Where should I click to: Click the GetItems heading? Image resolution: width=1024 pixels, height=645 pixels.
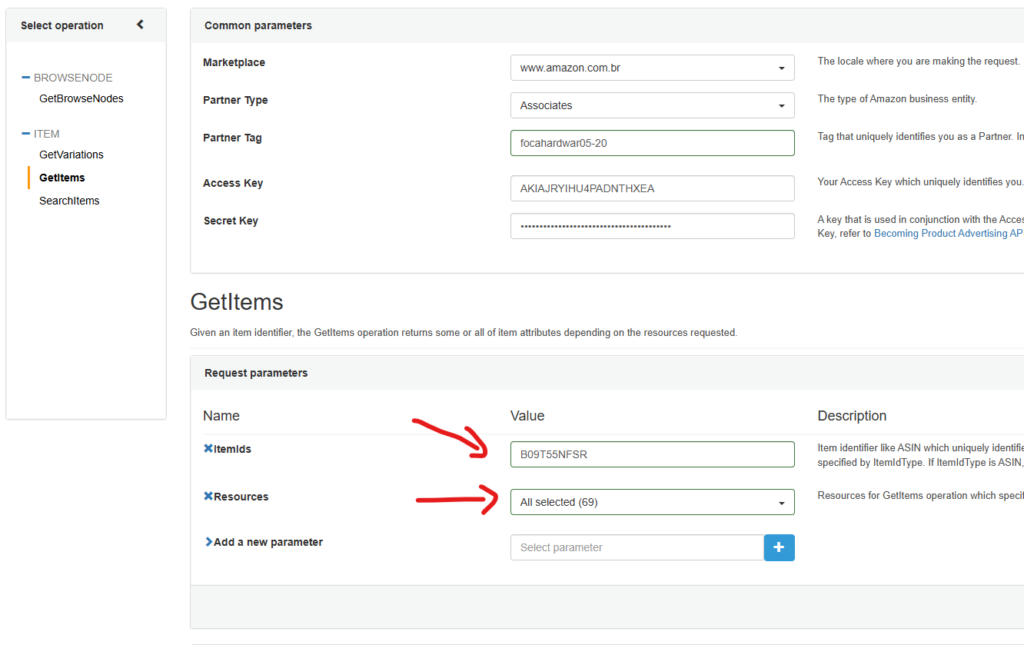pyautogui.click(x=236, y=302)
